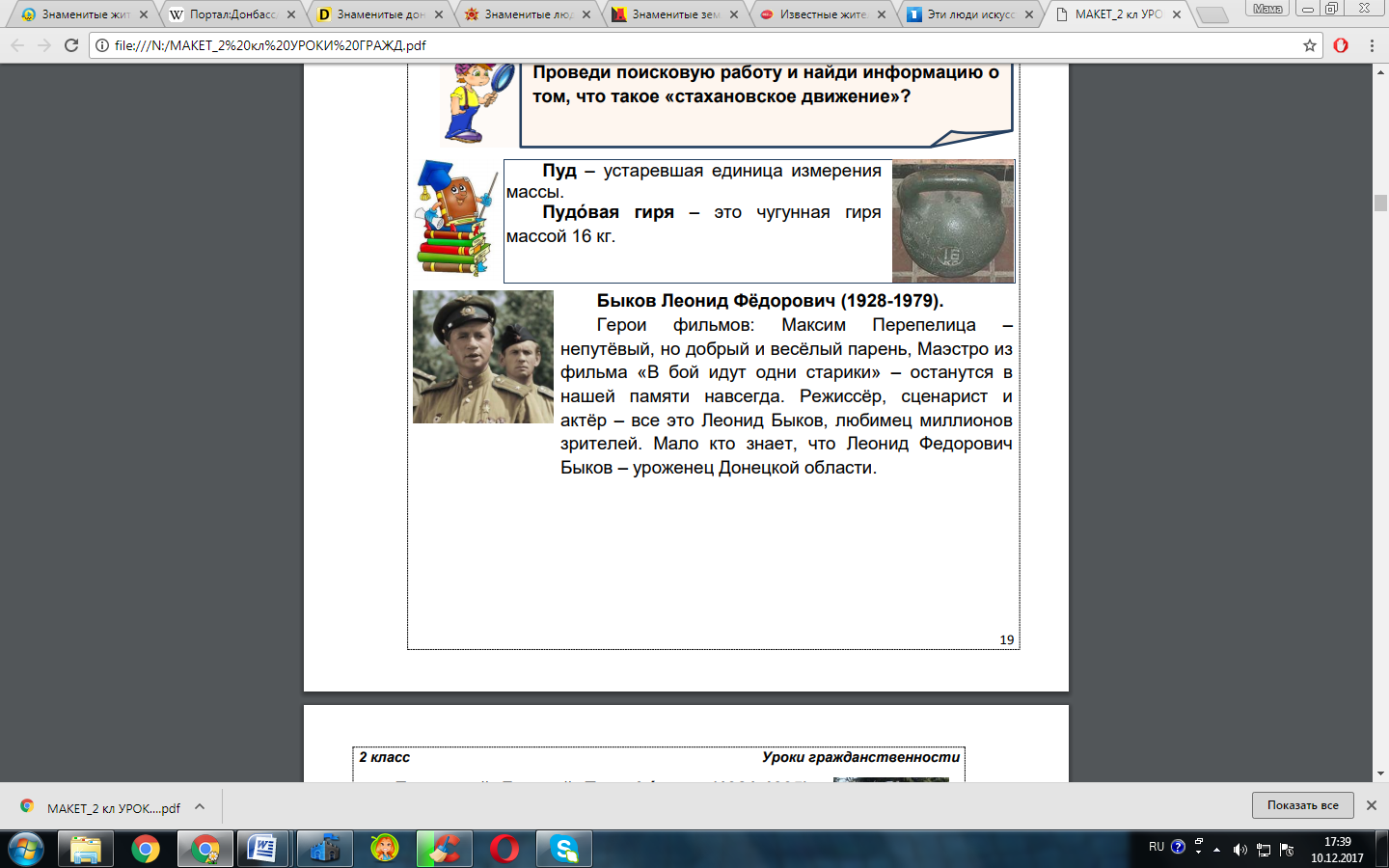The image size is (1389, 868).
Task: Go back to the previous page
Action: (17, 45)
